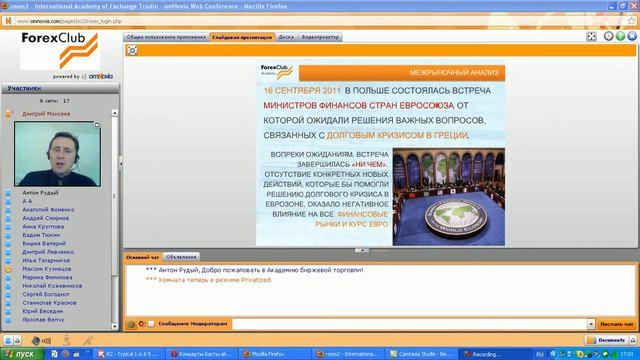Screen dimensions: 640x360
Task: Click the participants list scroll-down arrow
Action: 115,327
